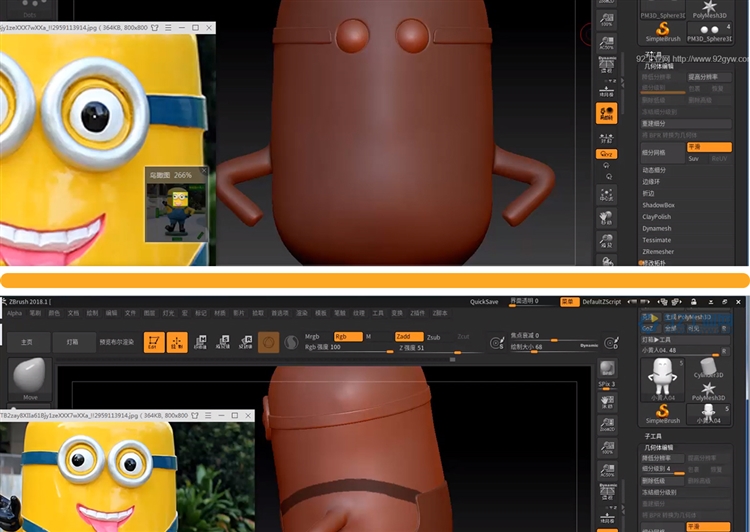Screen dimensions: 750x532
Task: Toggle the Zsub mode
Action: point(434,337)
